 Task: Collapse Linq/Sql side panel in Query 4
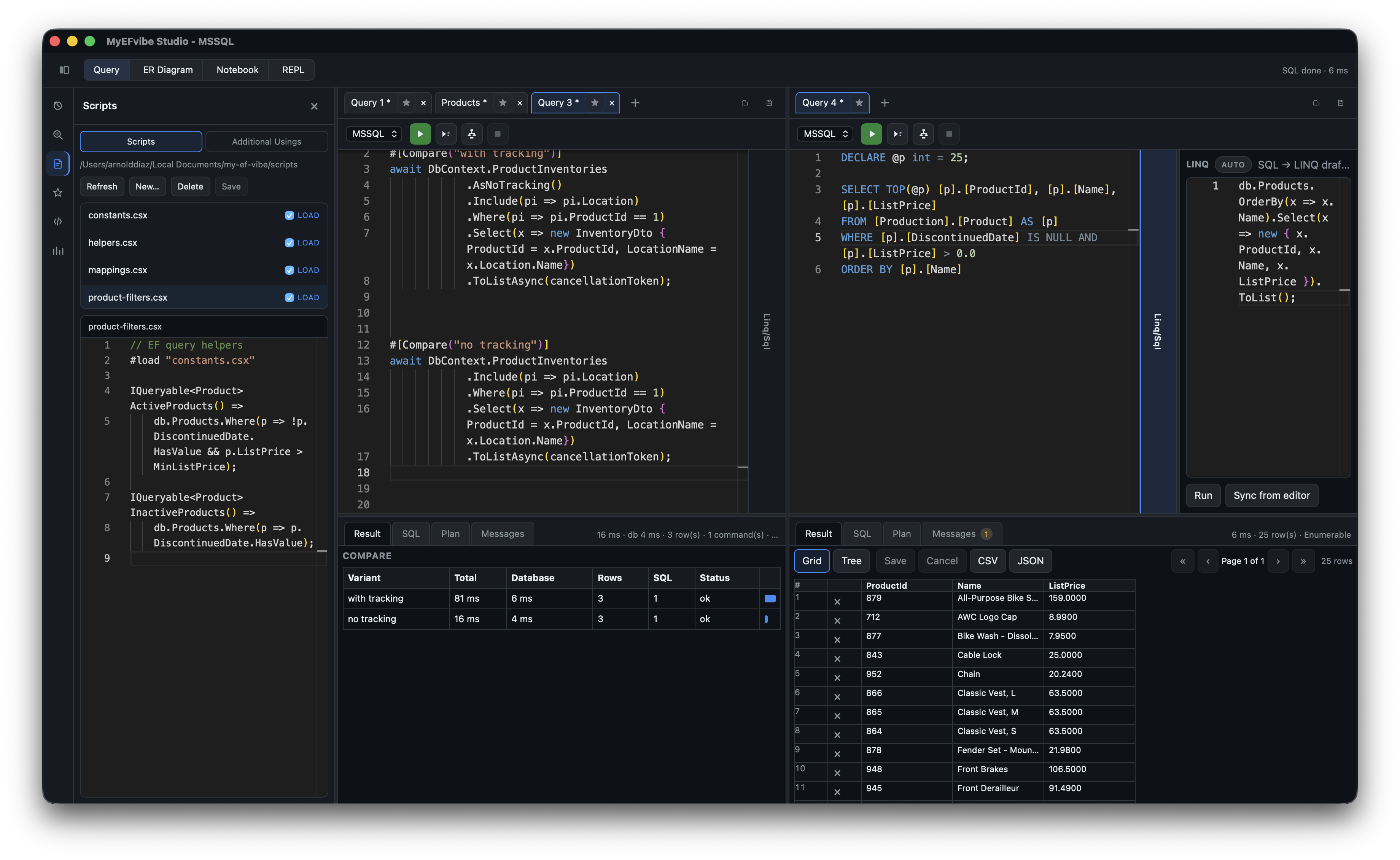1157,331
